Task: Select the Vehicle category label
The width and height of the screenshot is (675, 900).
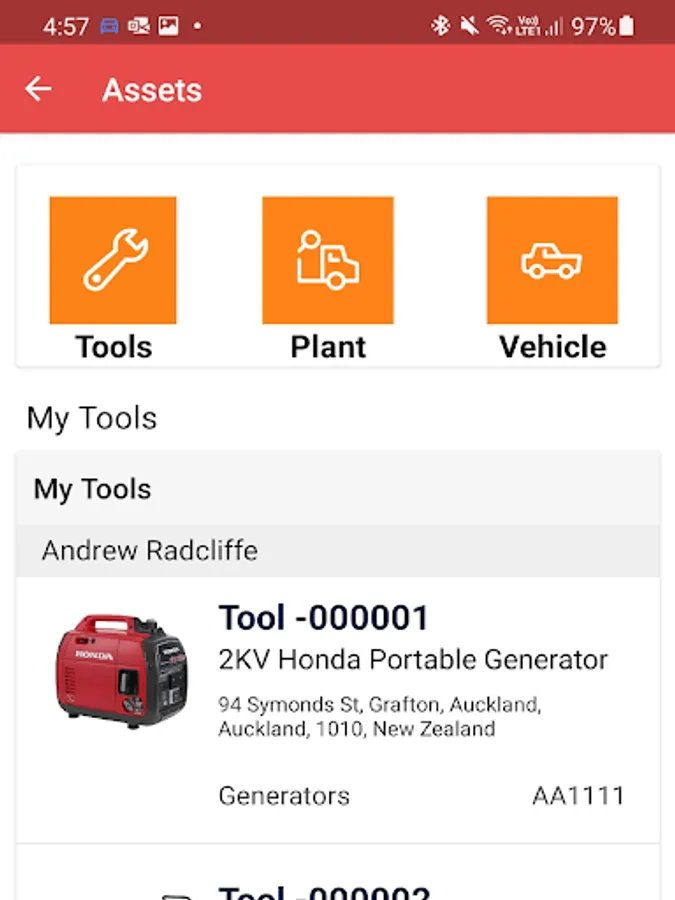Action: (x=552, y=347)
